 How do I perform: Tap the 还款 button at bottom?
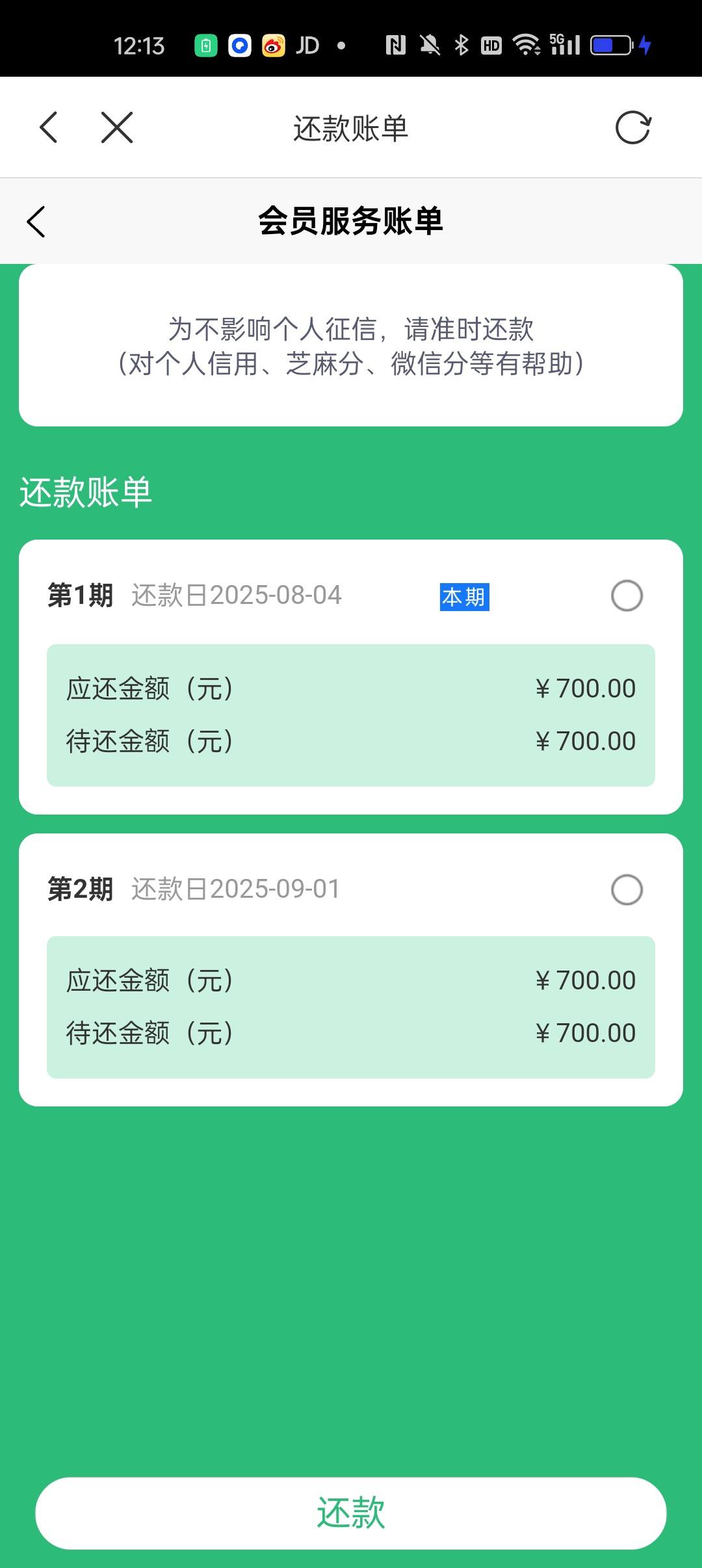pos(351,1513)
